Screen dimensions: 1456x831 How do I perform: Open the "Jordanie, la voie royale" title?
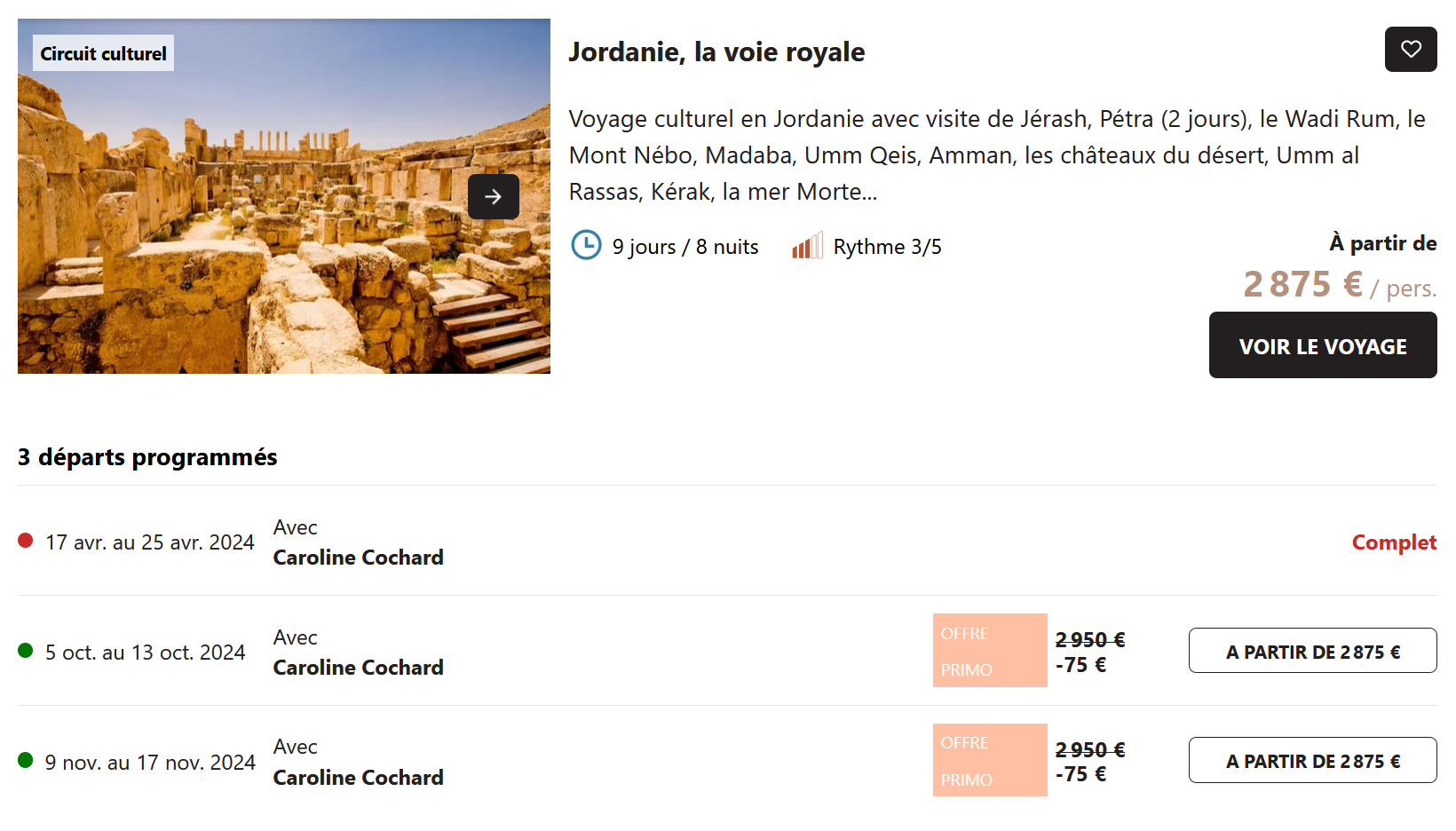(x=716, y=52)
